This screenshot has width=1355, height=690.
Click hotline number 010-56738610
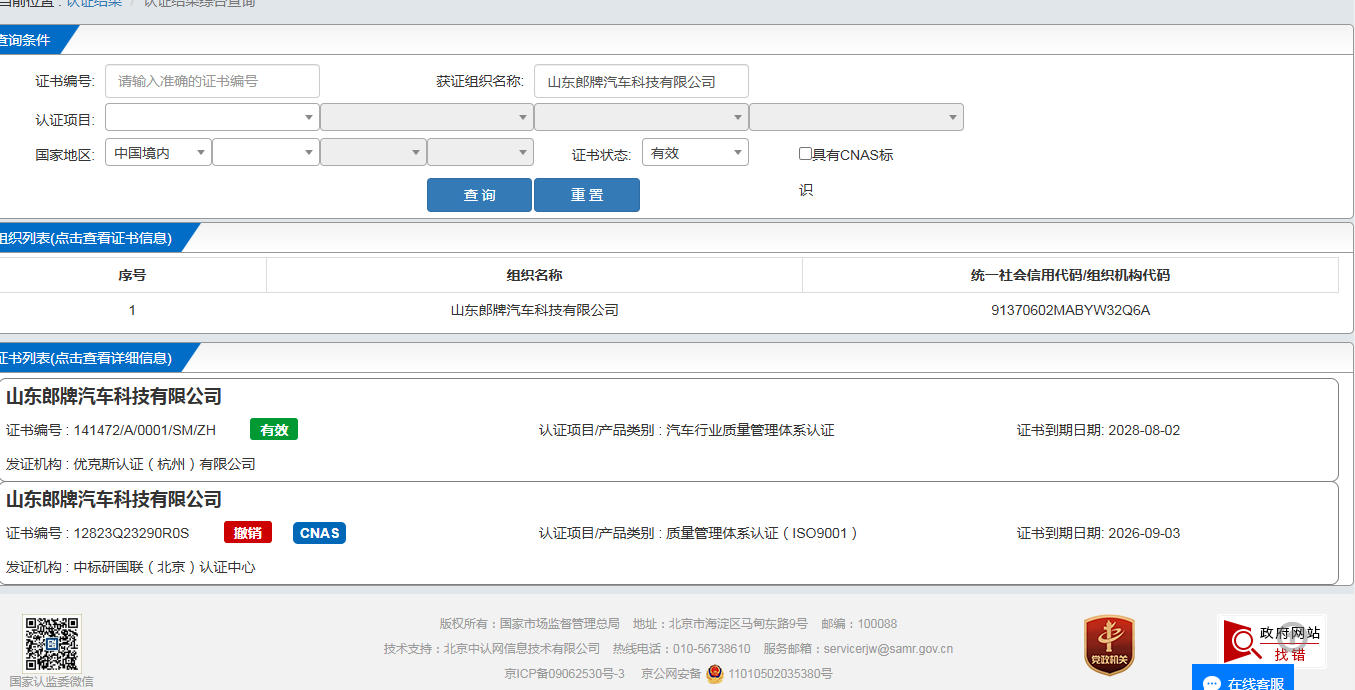click(711, 649)
